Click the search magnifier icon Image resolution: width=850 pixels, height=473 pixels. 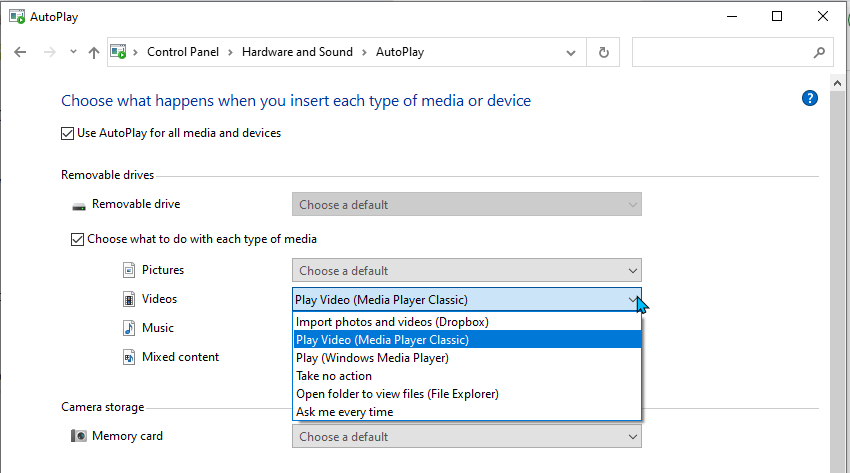click(818, 52)
